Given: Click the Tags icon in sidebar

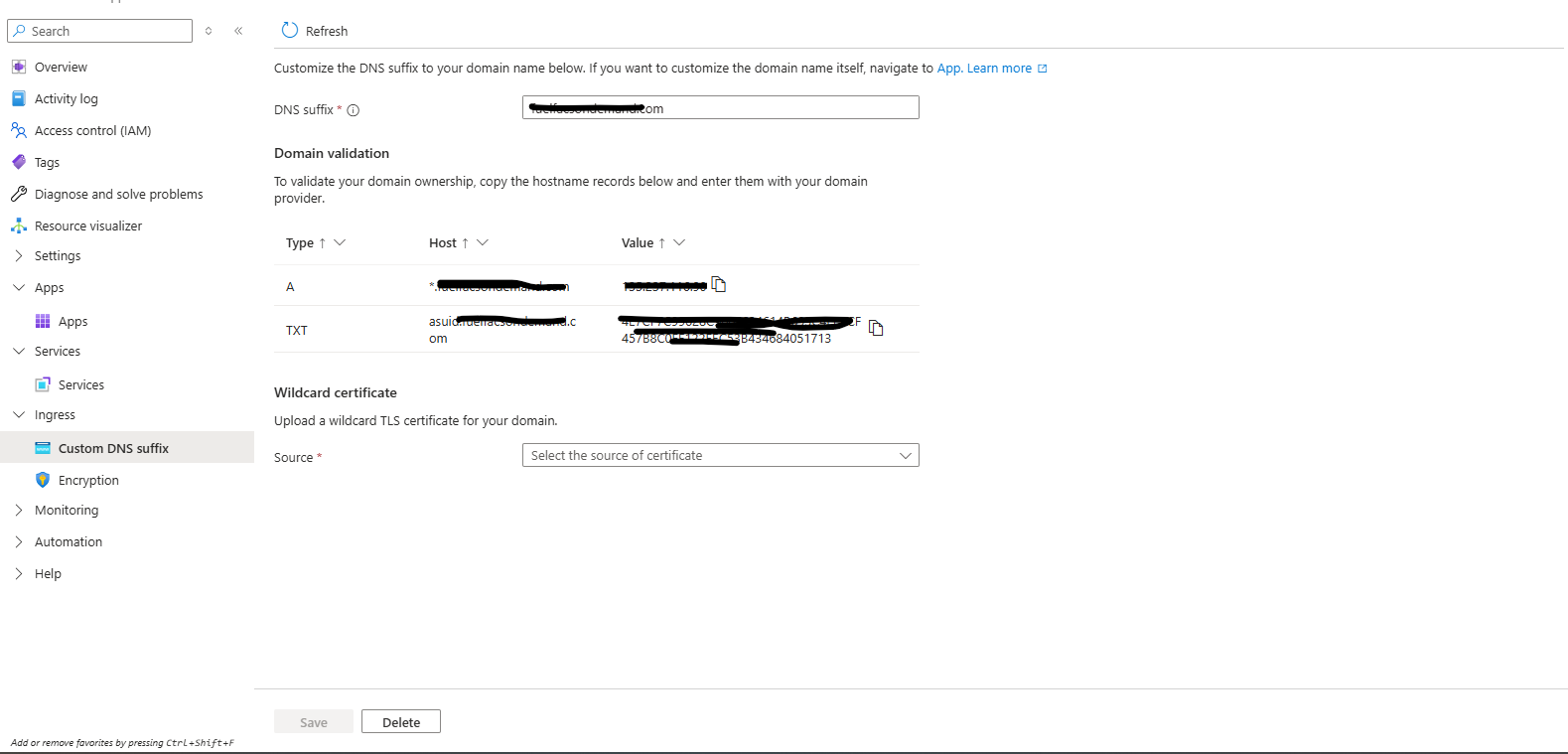Looking at the screenshot, I should pos(19,162).
